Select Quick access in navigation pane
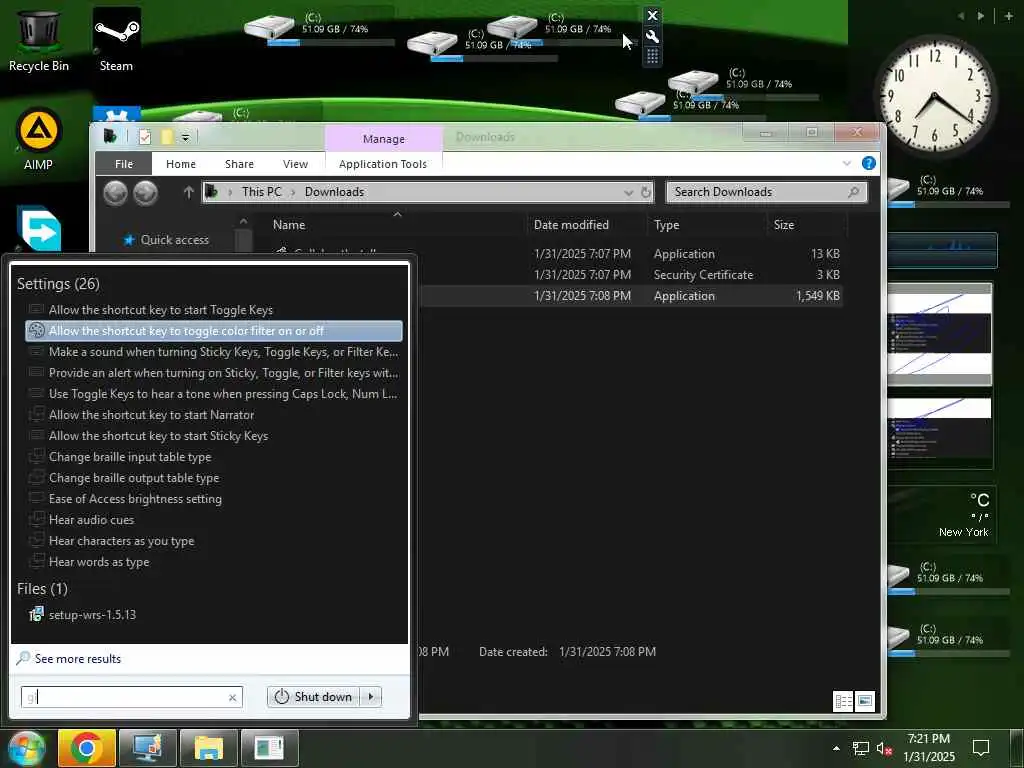This screenshot has width=1024, height=768. click(x=167, y=240)
